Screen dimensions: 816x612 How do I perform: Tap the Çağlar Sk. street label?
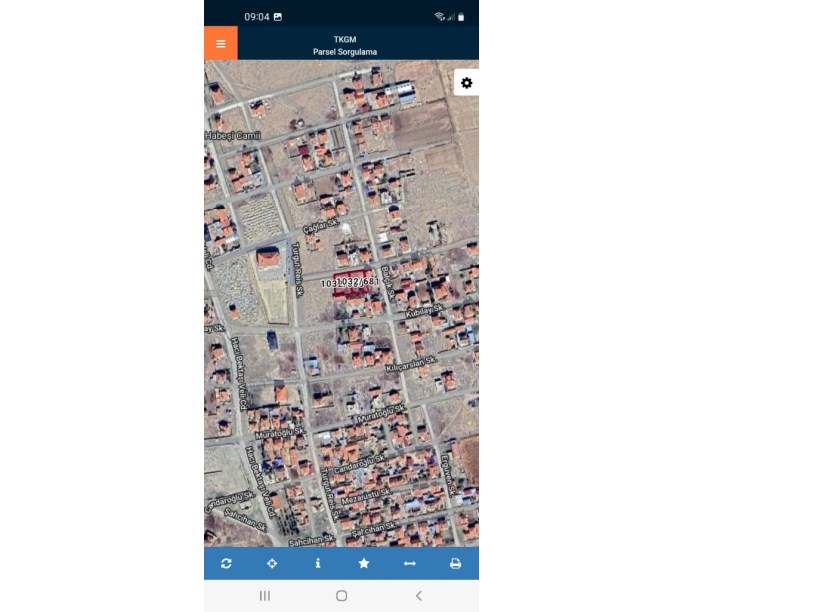(x=321, y=226)
